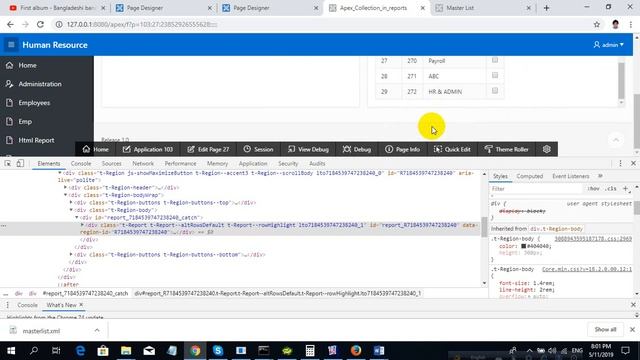
Task: Open the Windows Start menu
Action: pos(11,351)
